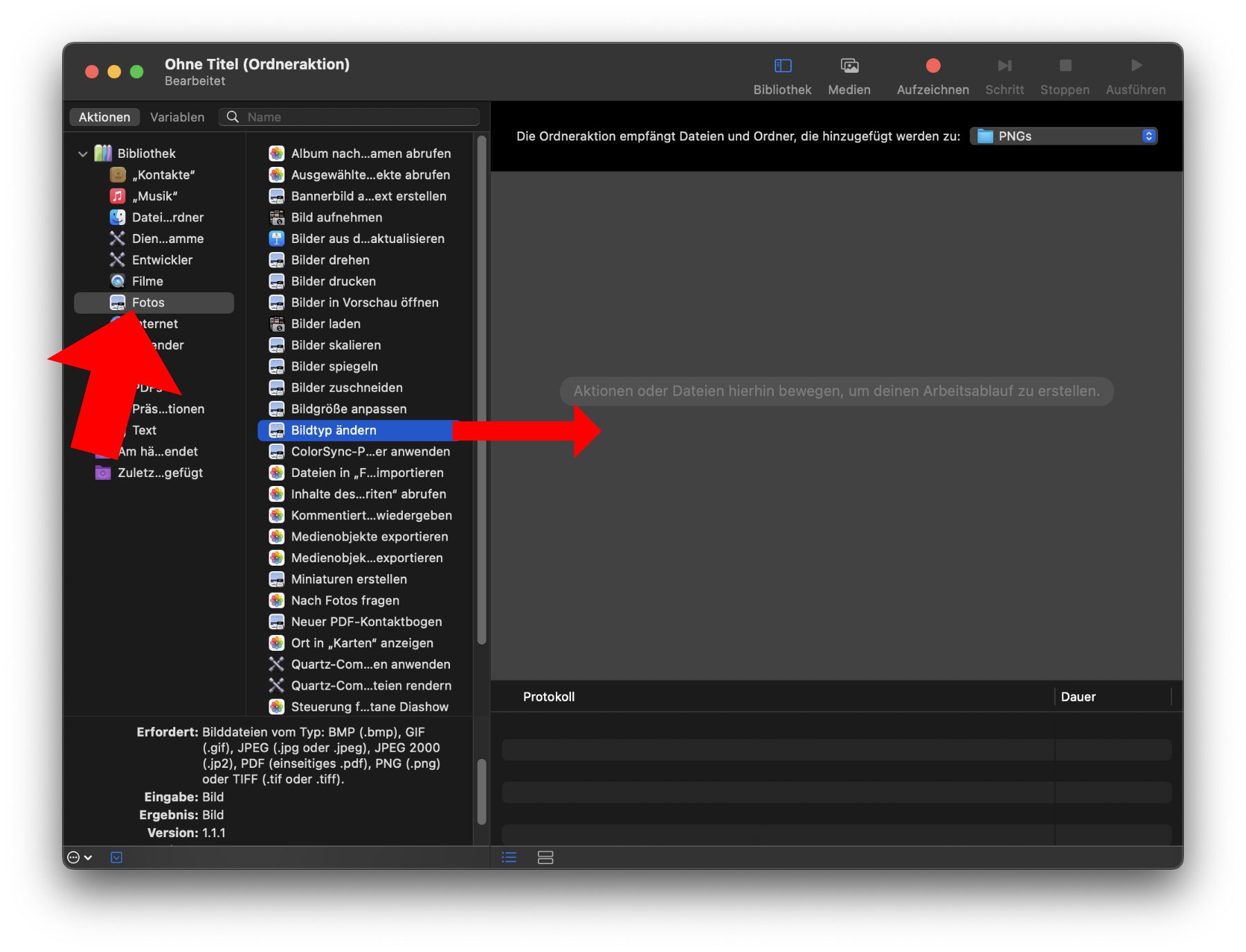Collapse the Bibliothek tree
This screenshot has height=952, width=1246.
[83, 154]
